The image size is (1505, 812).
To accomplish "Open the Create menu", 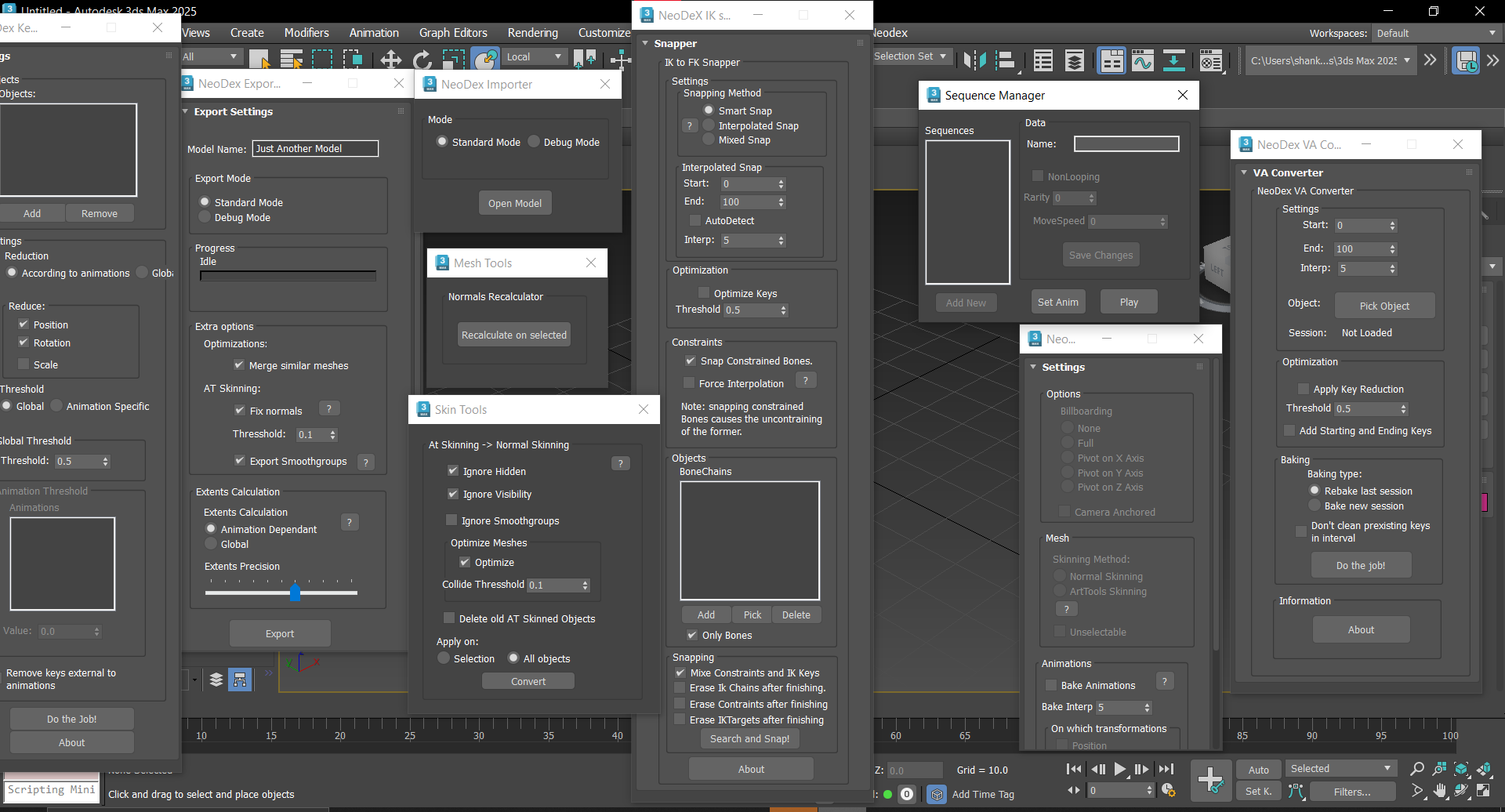I will (x=247, y=33).
